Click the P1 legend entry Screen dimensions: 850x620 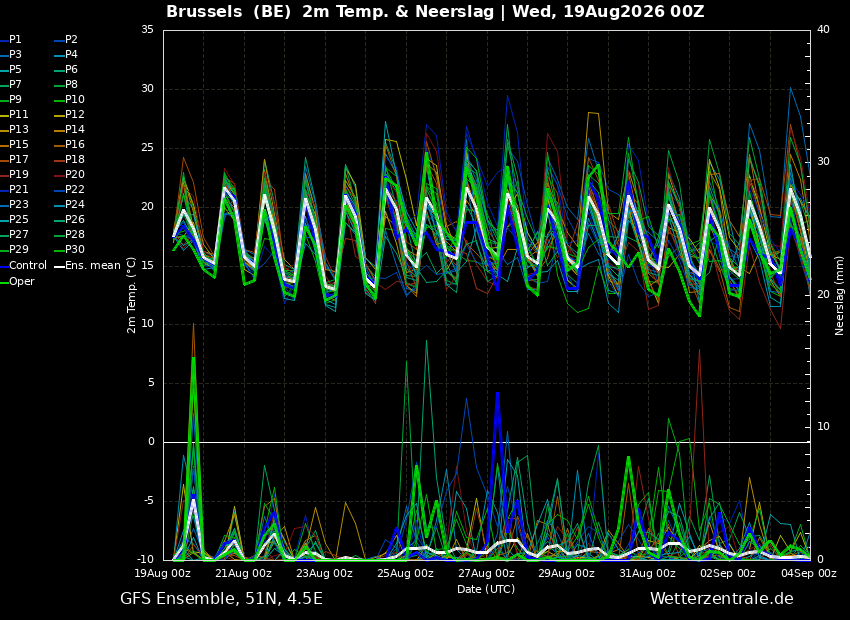[11, 40]
